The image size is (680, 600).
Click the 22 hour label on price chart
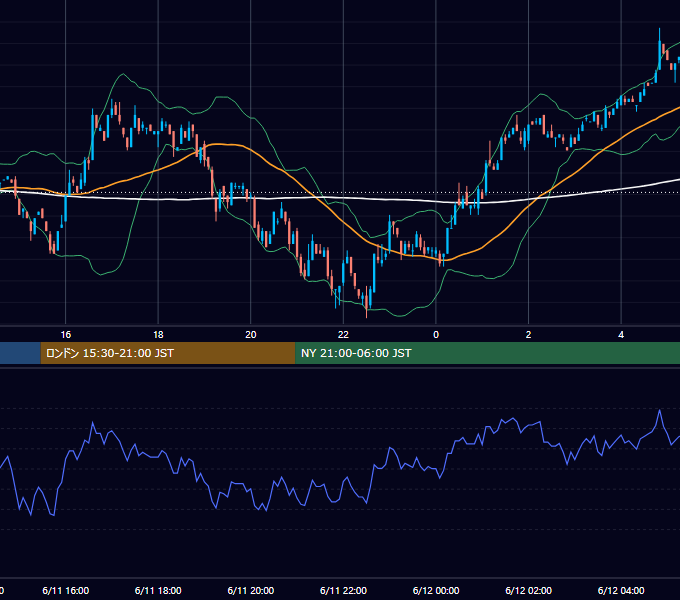tap(343, 335)
